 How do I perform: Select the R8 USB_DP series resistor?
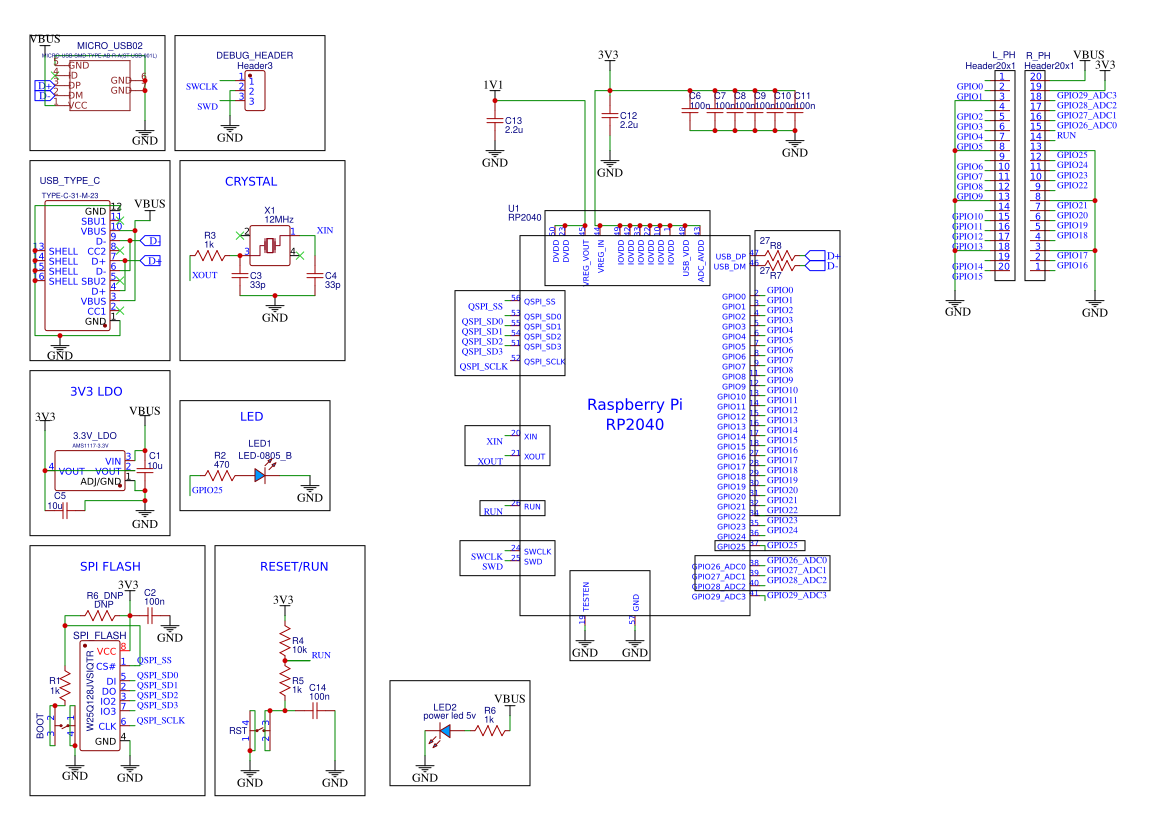[x=780, y=256]
